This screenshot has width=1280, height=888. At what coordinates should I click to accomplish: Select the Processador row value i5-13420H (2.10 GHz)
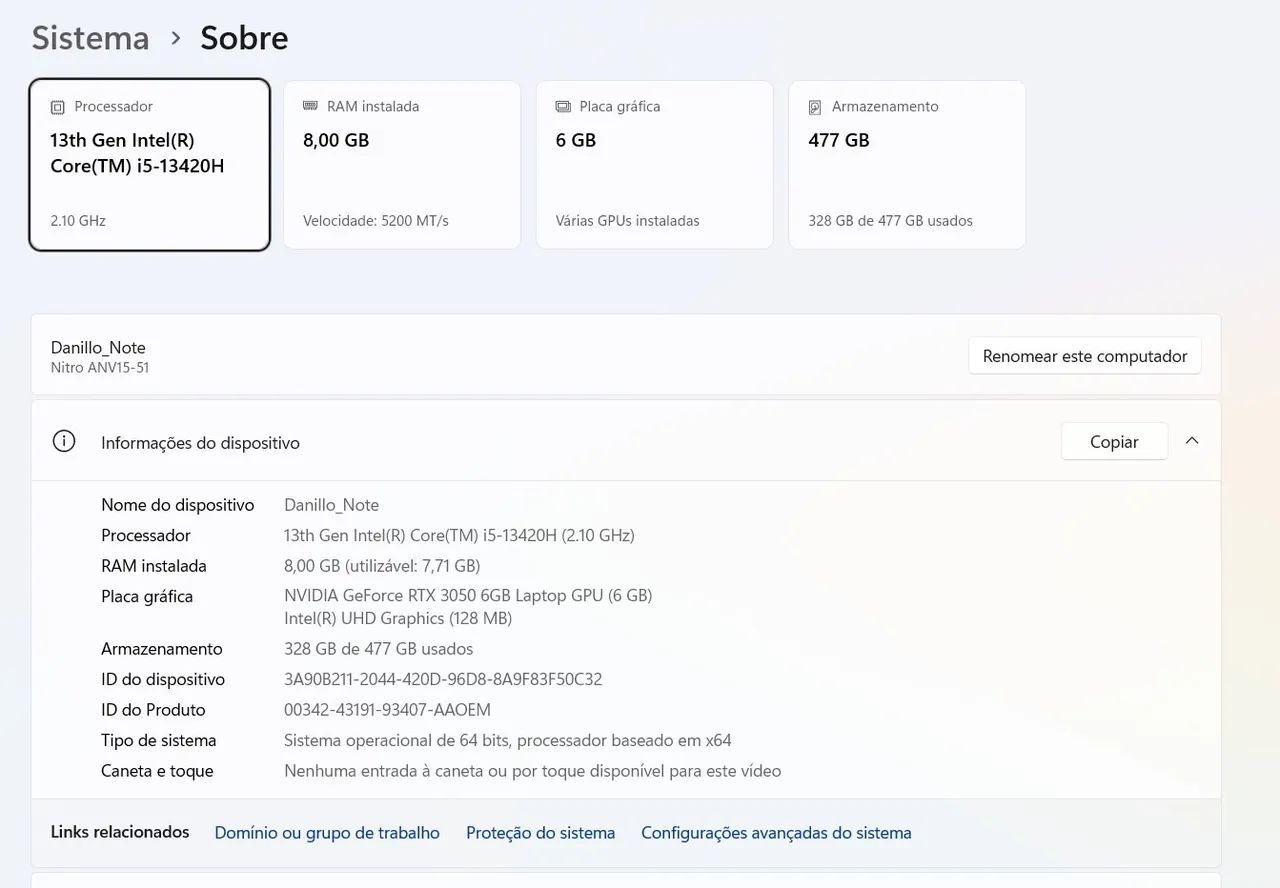459,536
